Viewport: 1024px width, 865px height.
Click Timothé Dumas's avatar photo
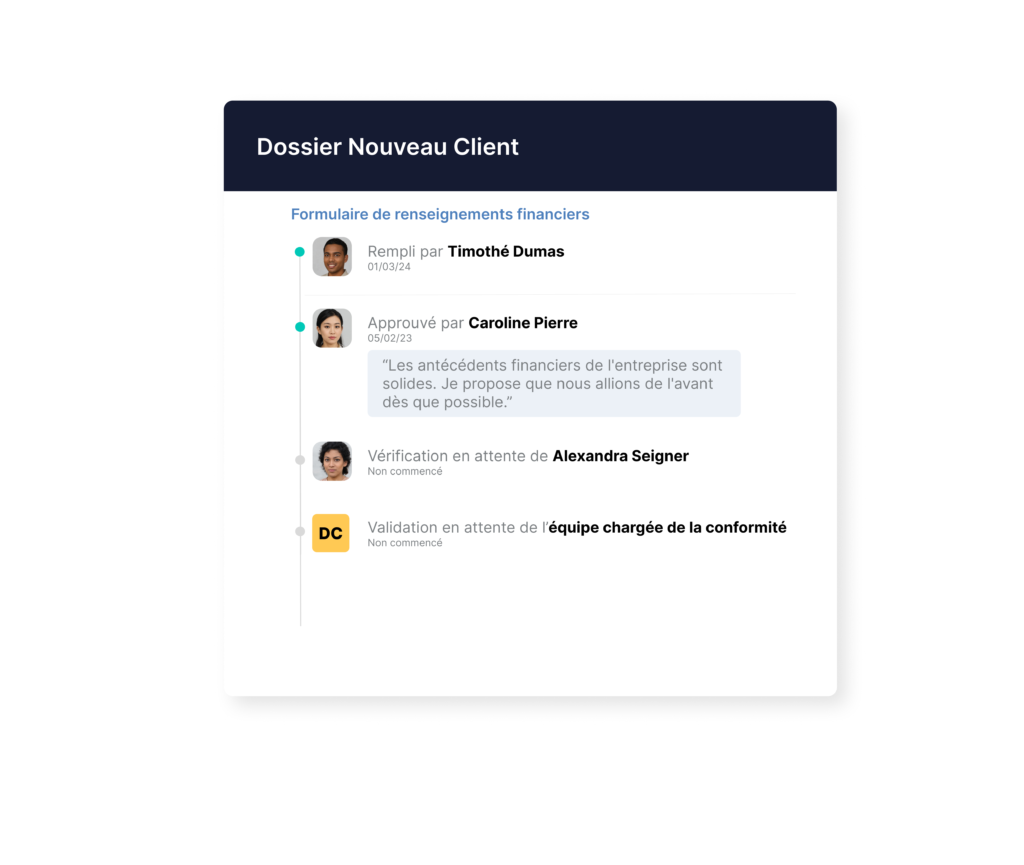tap(332, 257)
